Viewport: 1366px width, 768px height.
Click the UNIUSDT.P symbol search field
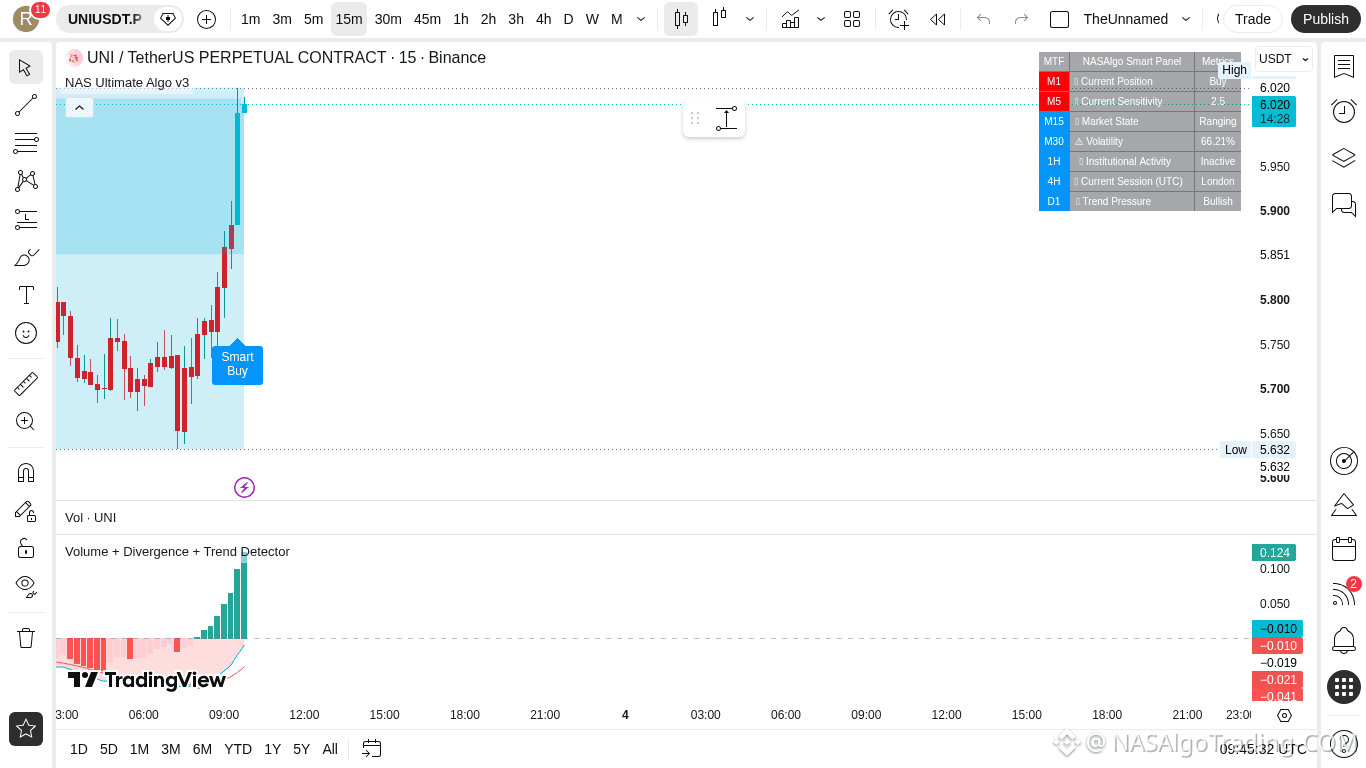104,19
